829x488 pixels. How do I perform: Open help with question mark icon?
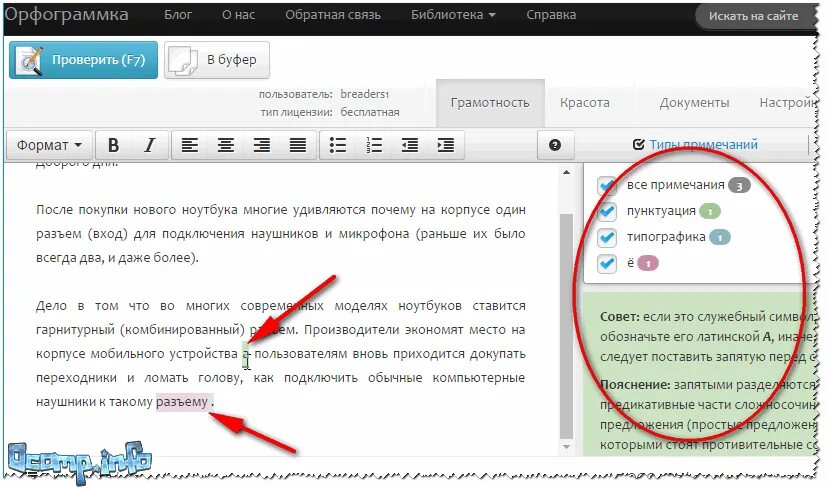(x=555, y=145)
